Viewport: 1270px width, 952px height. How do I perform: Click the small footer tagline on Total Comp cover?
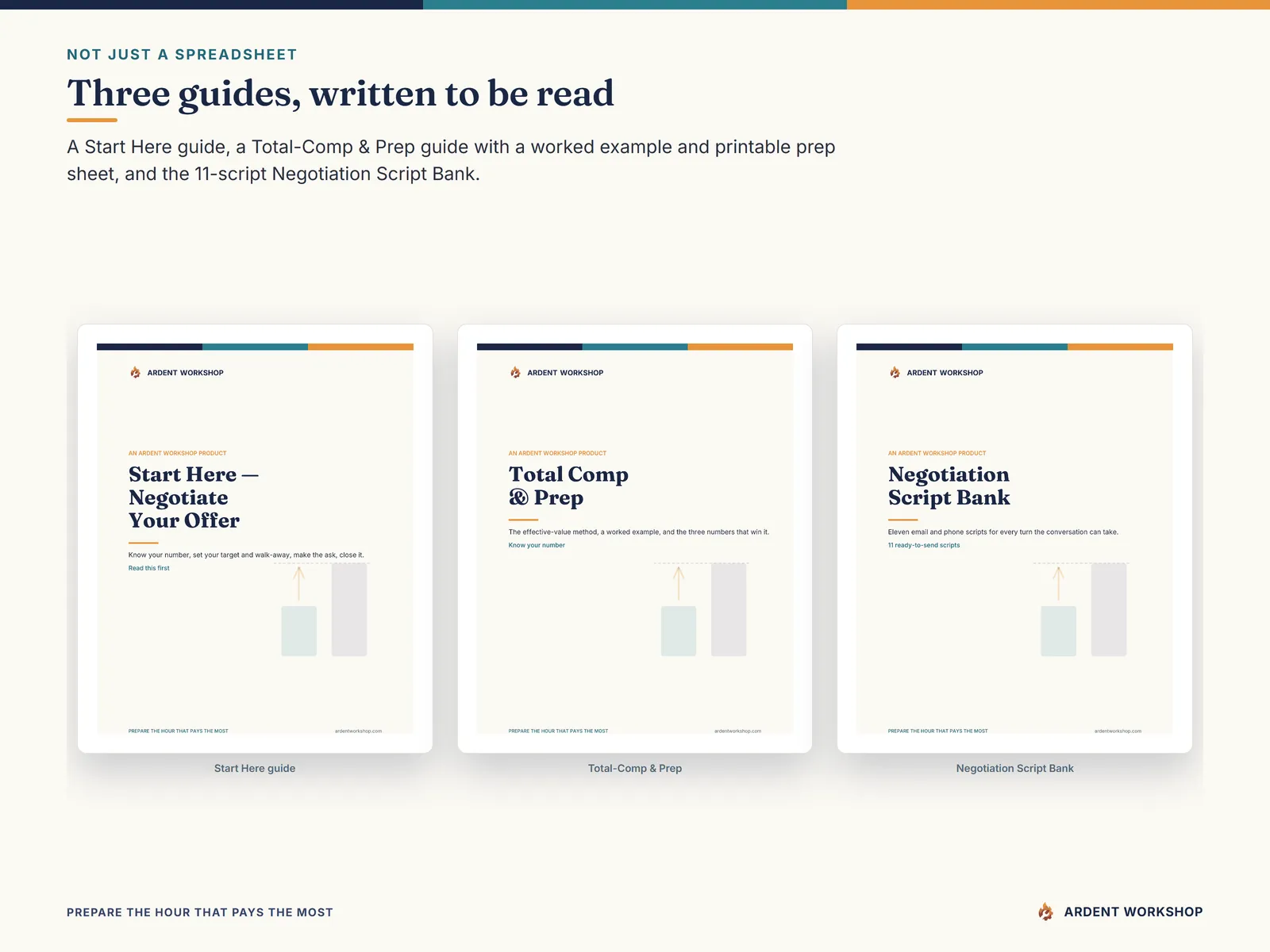coord(558,731)
